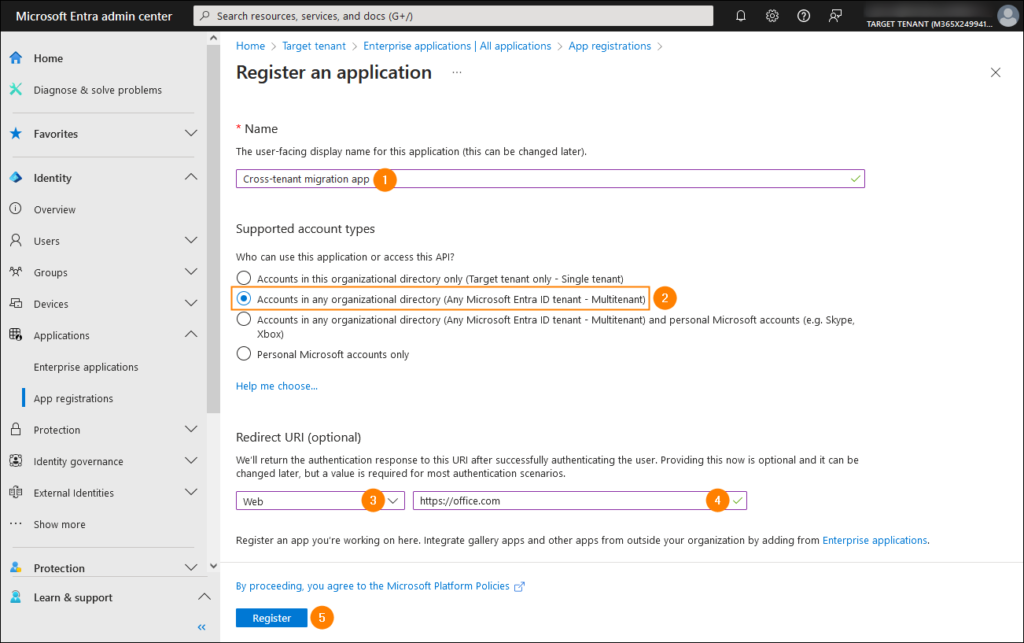Click the External Identities icon
Screen dimensions: 1024x643
tap(16, 492)
